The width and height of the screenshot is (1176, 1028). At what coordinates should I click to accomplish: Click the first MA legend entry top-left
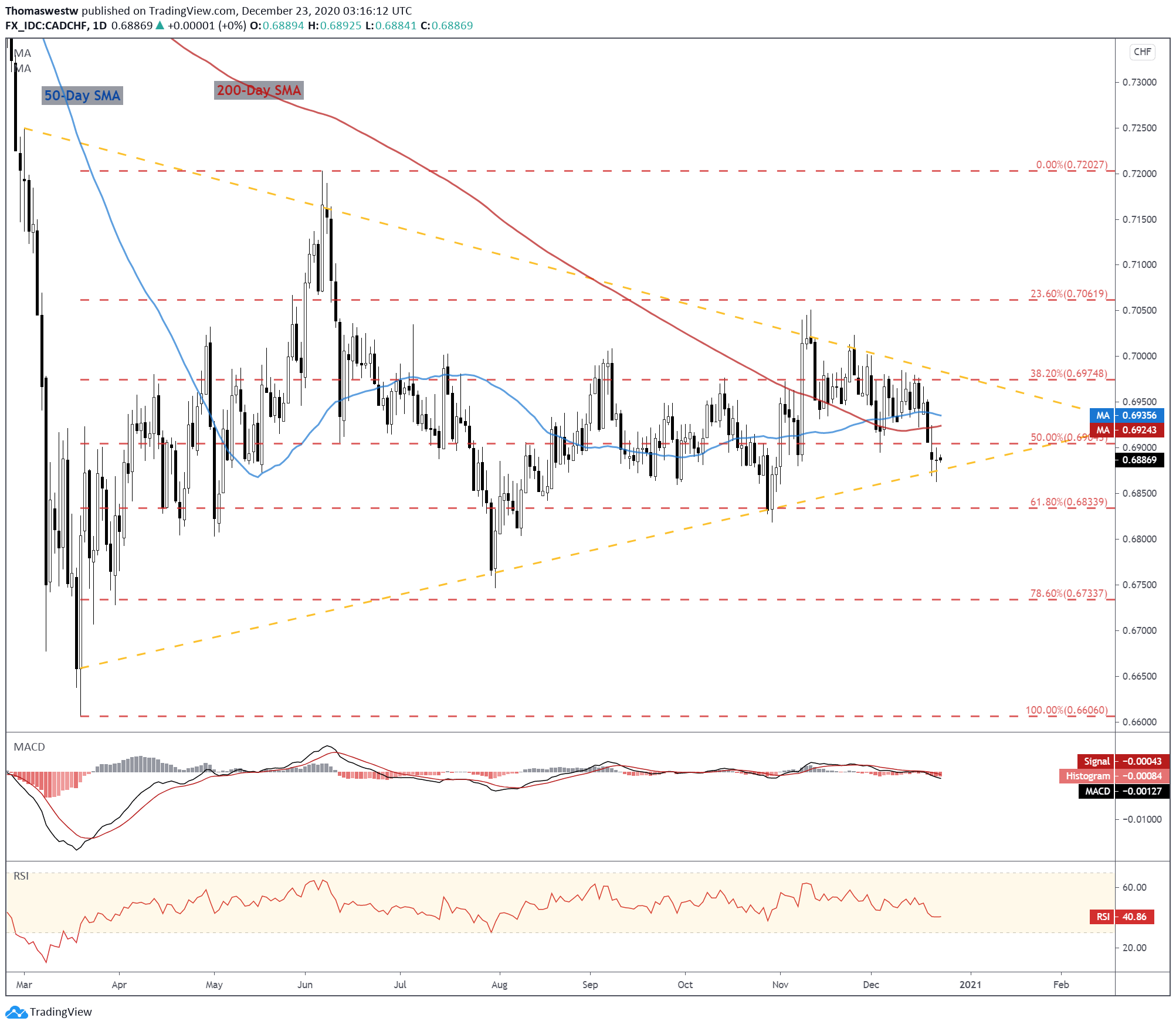point(22,53)
